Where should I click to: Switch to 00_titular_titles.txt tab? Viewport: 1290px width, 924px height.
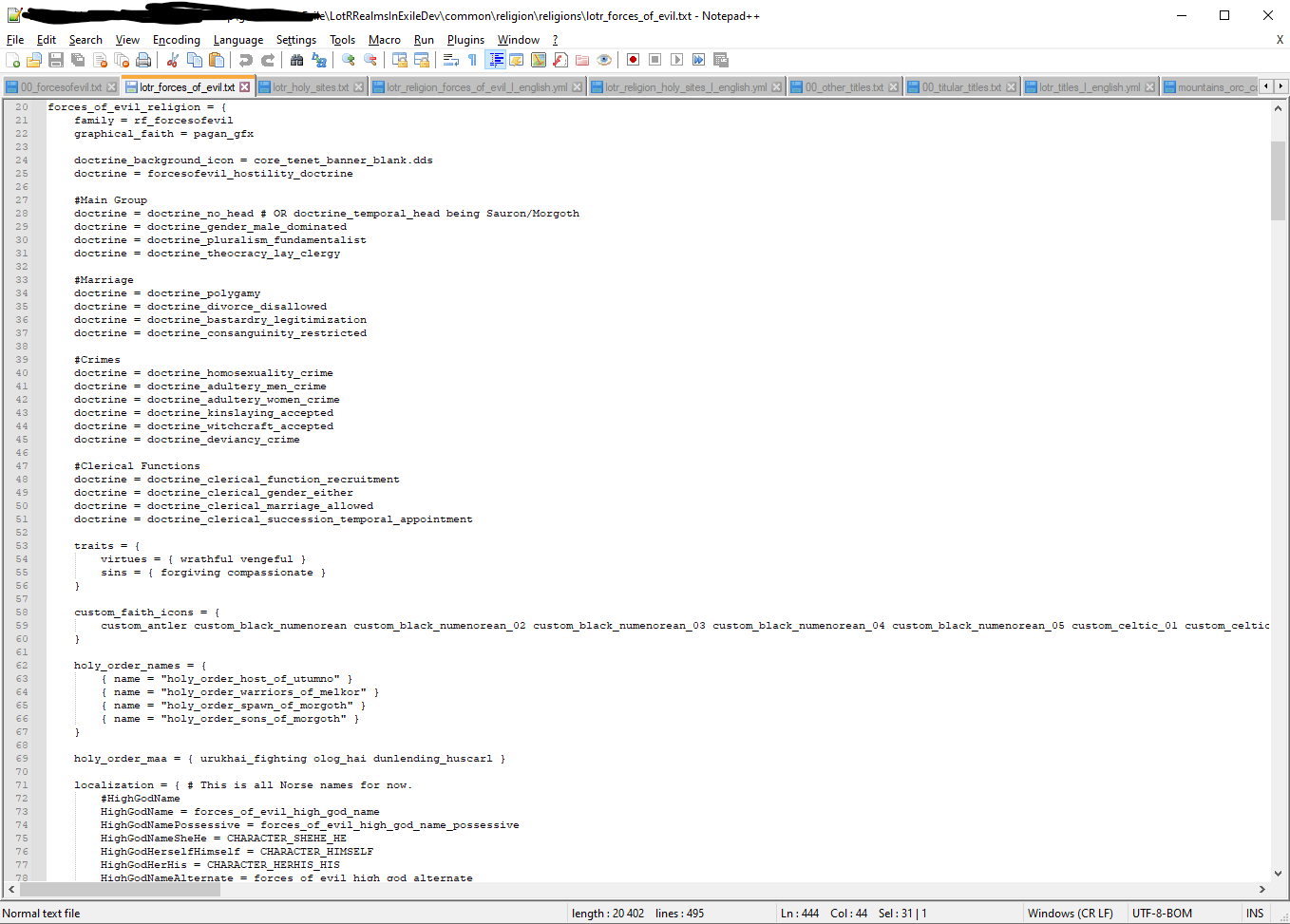tap(961, 86)
